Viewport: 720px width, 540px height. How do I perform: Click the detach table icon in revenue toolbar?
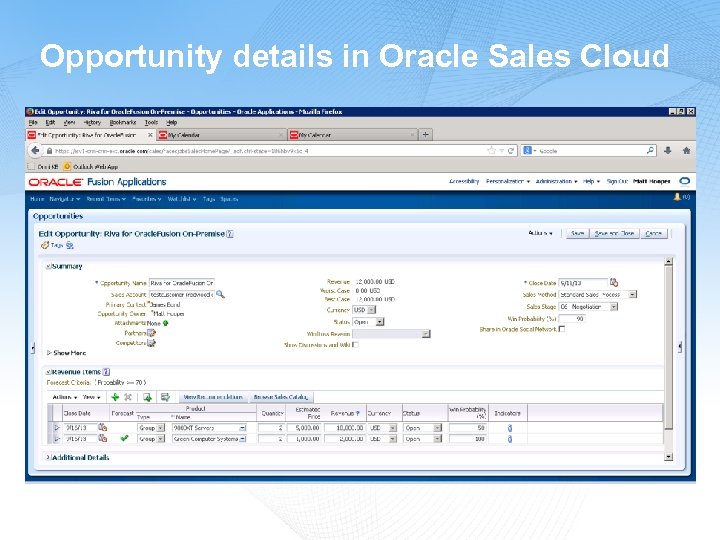(x=165, y=397)
